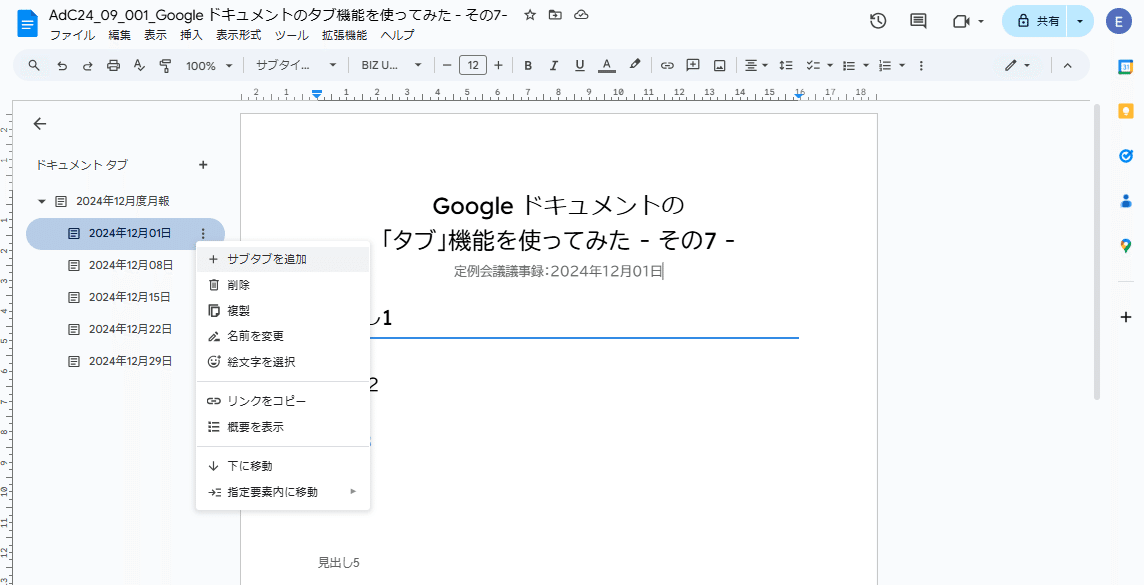Click the font size field showing 12
Viewport: 1144px width, 585px height.
[x=473, y=66]
